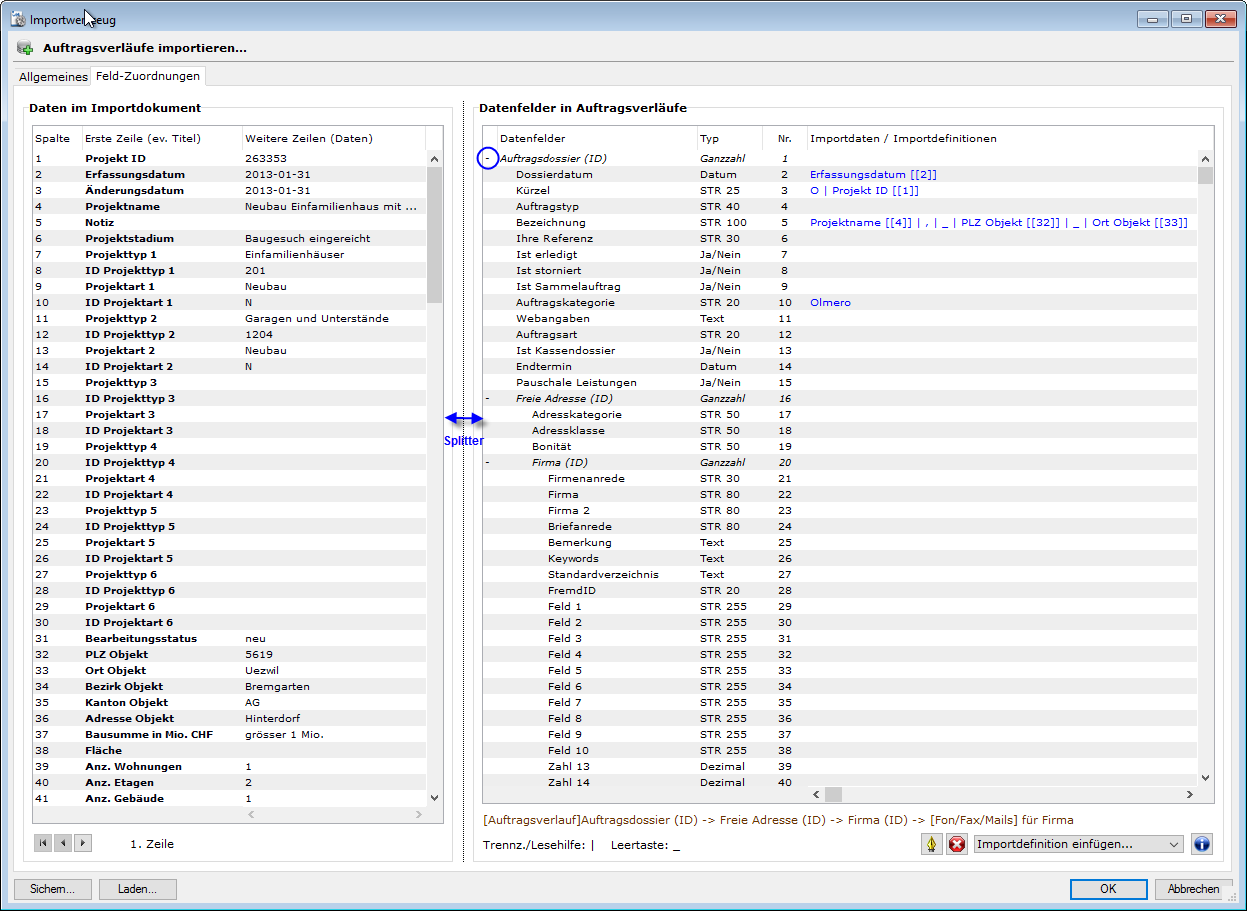
Task: Switch to the Allgemeines tab
Action: [54, 77]
